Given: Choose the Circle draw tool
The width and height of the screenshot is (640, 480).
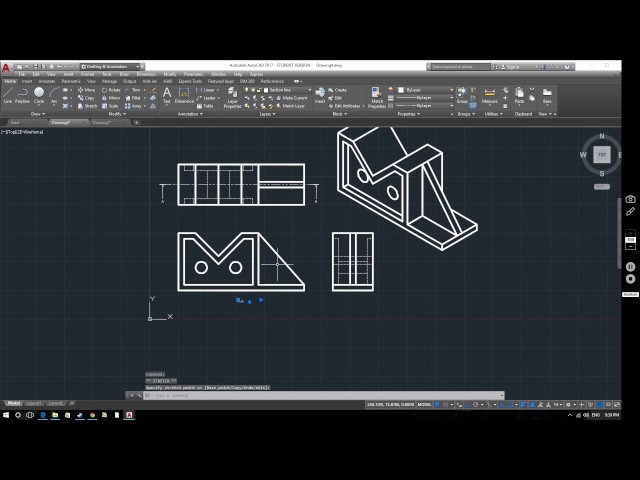Looking at the screenshot, I should pyautogui.click(x=39, y=96).
